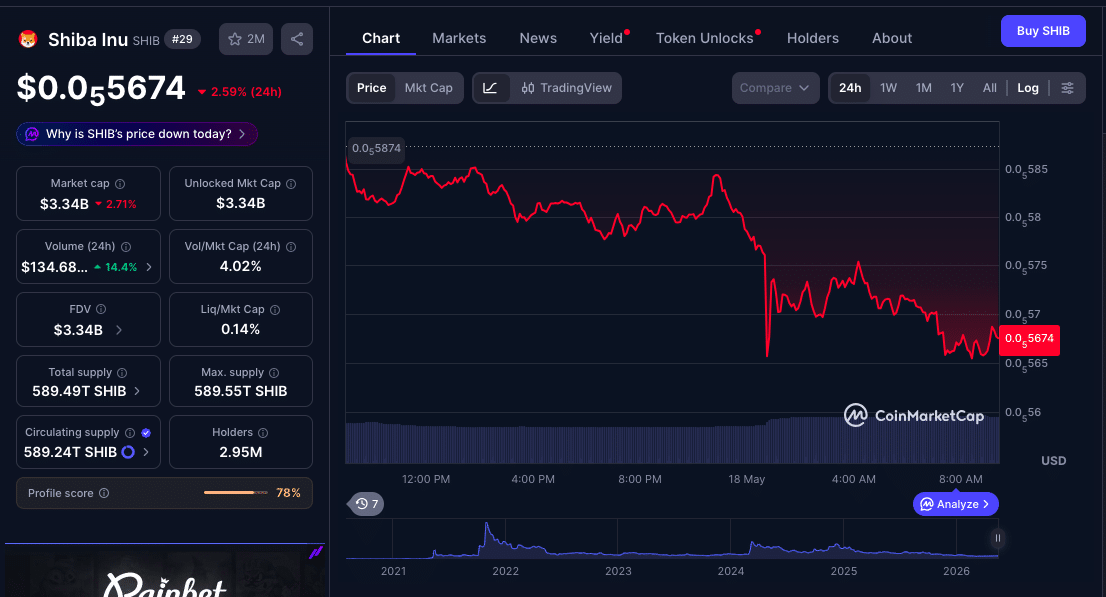
Task: Toggle Log scale on the chart
Action: coord(1028,88)
